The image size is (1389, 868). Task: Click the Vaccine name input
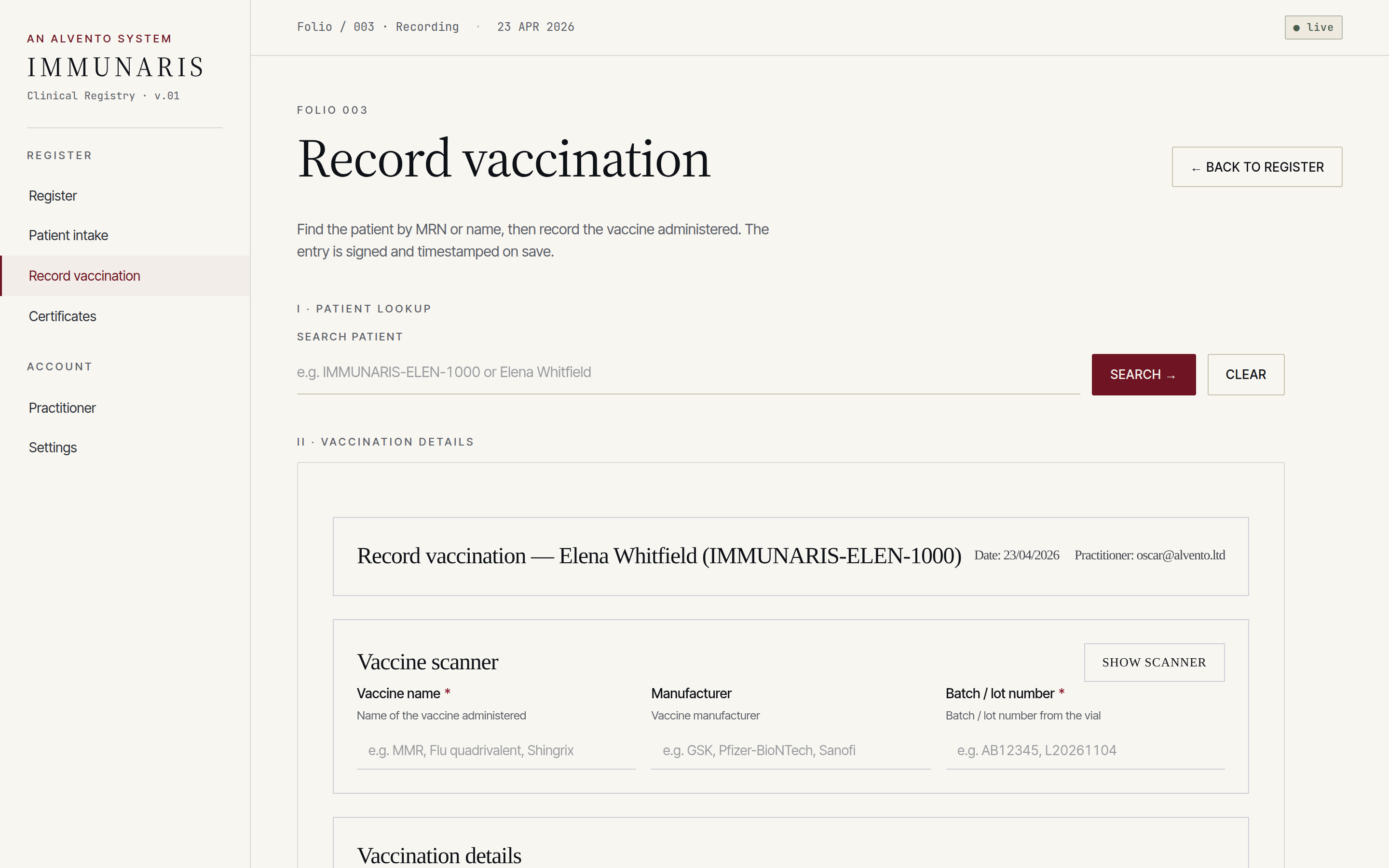[x=495, y=750]
